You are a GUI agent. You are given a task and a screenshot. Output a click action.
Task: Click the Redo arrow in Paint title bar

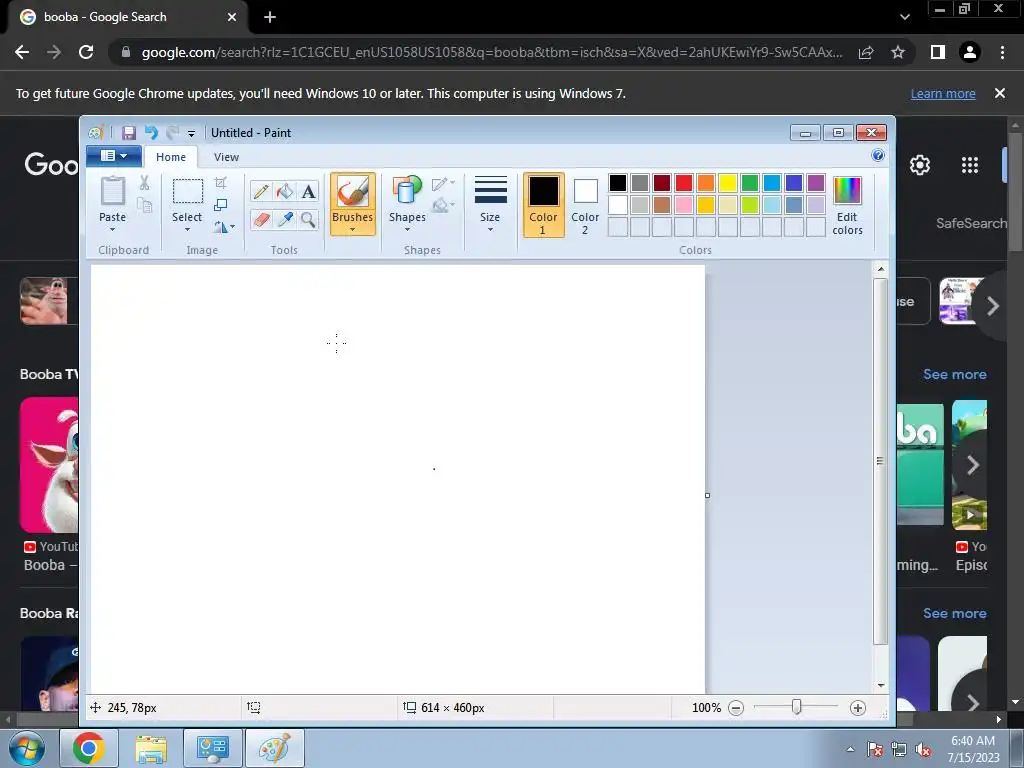(172, 133)
